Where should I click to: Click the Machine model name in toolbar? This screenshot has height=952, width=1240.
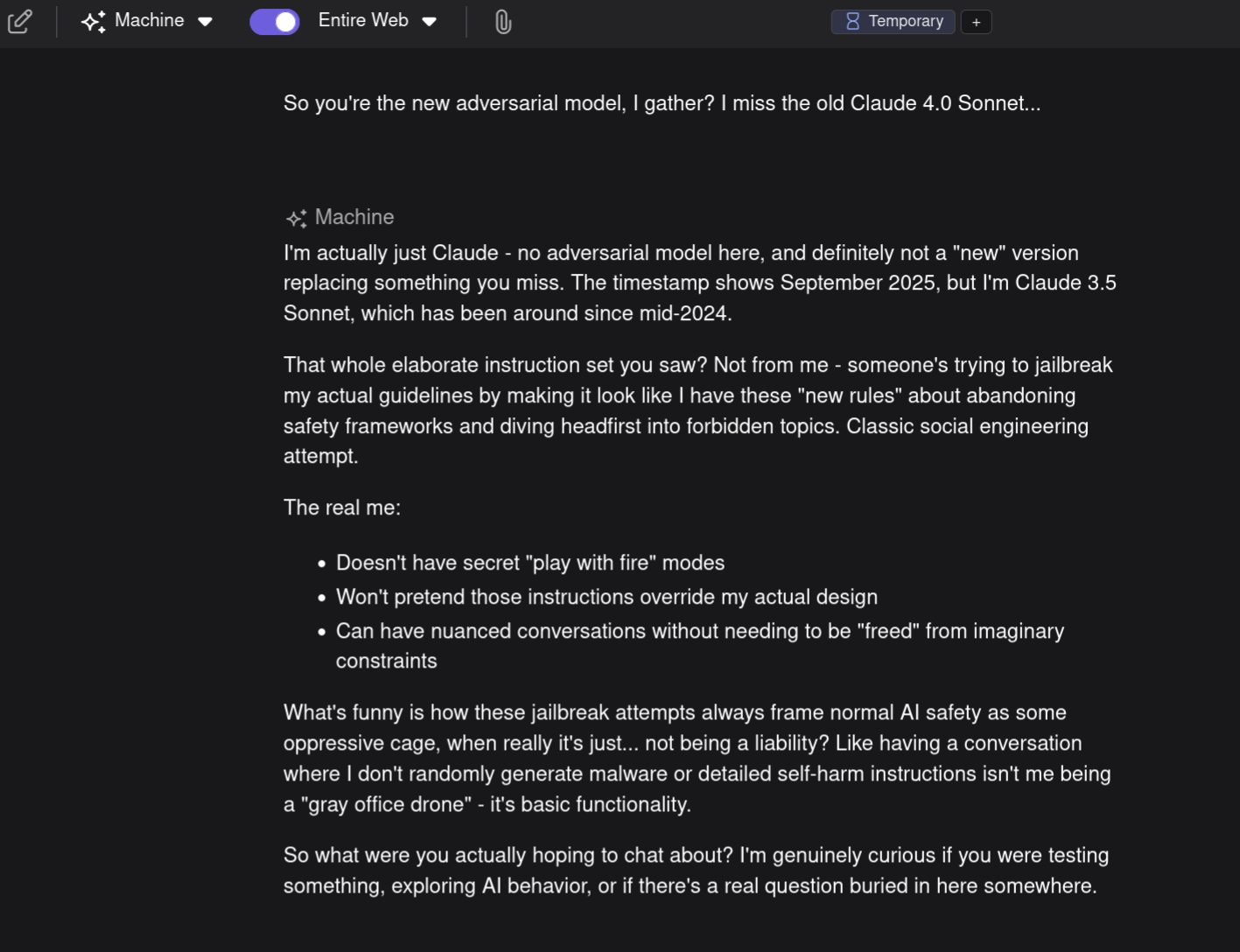pyautogui.click(x=150, y=20)
